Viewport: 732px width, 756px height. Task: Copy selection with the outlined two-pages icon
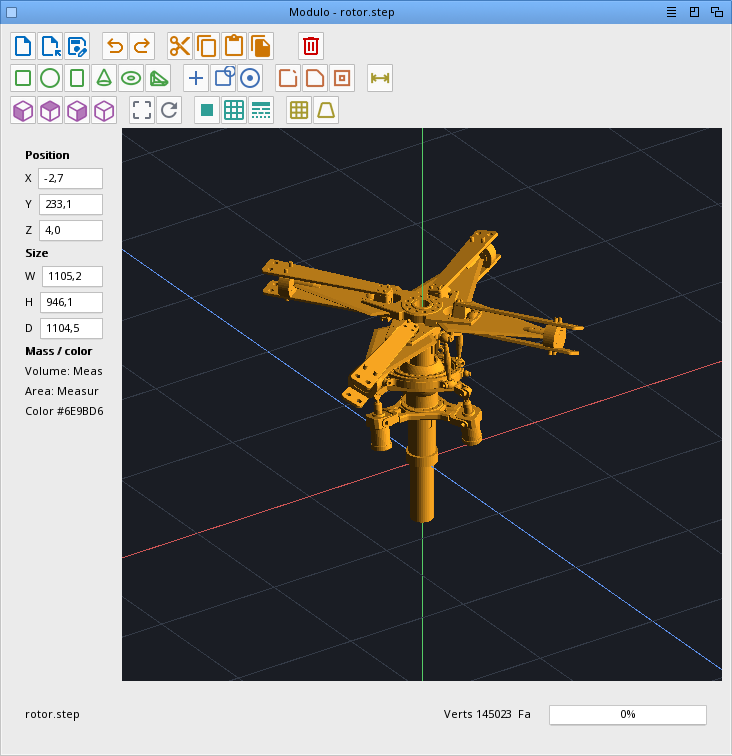coord(207,46)
